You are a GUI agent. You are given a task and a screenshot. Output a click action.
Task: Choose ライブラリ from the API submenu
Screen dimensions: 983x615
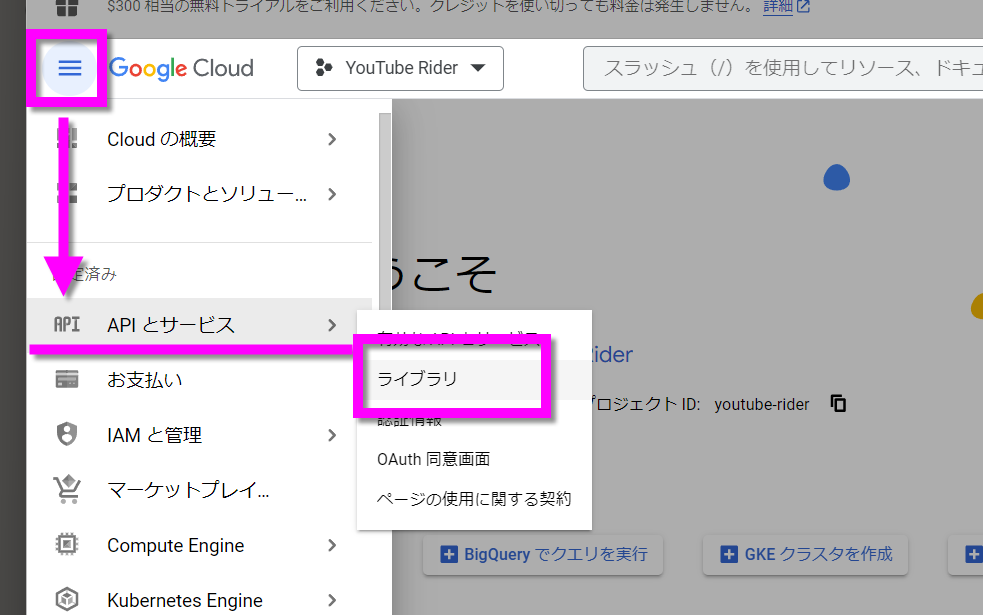tap(474, 379)
